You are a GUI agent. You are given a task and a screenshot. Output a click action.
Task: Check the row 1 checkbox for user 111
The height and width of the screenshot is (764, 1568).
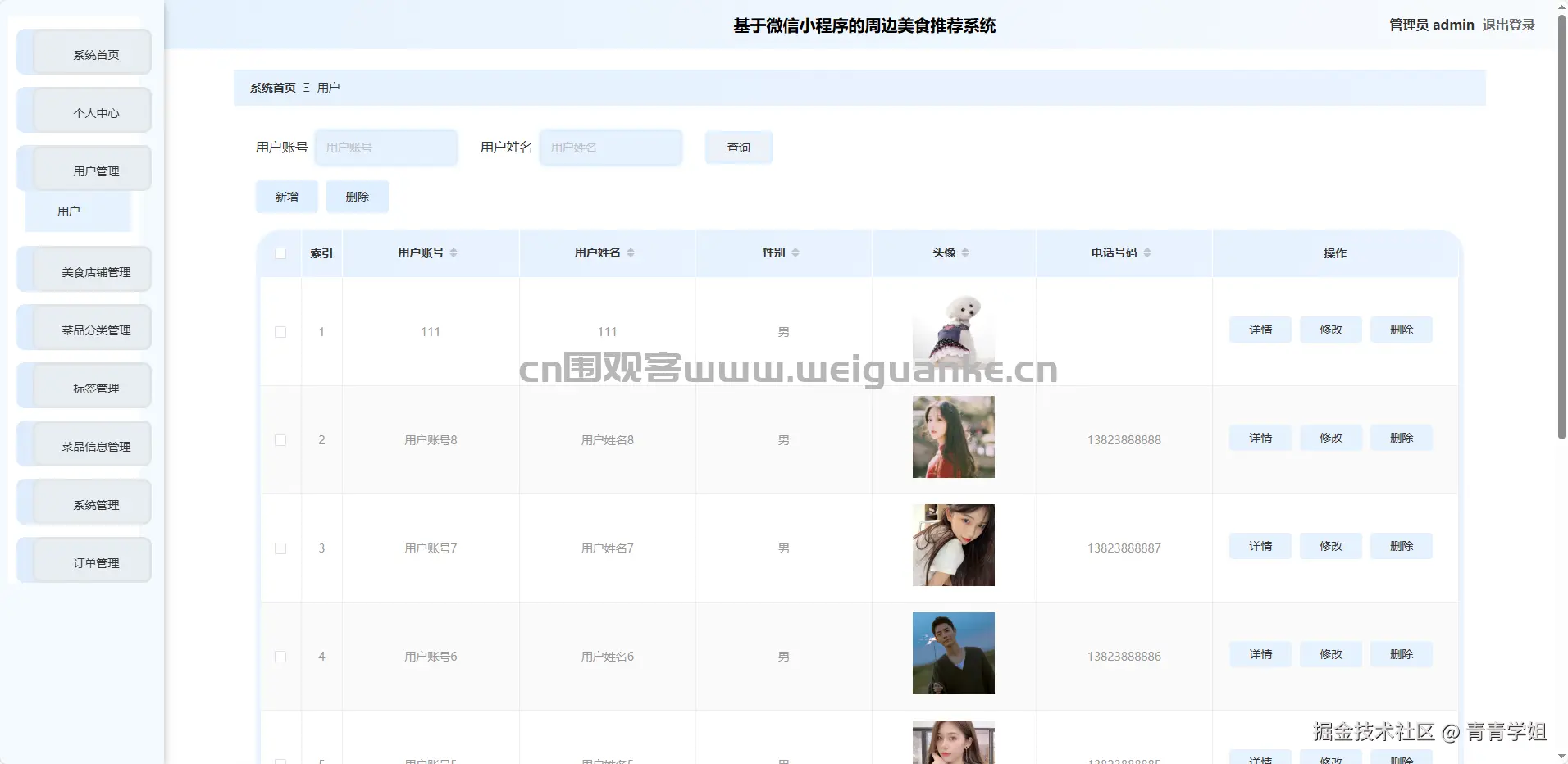pos(280,332)
